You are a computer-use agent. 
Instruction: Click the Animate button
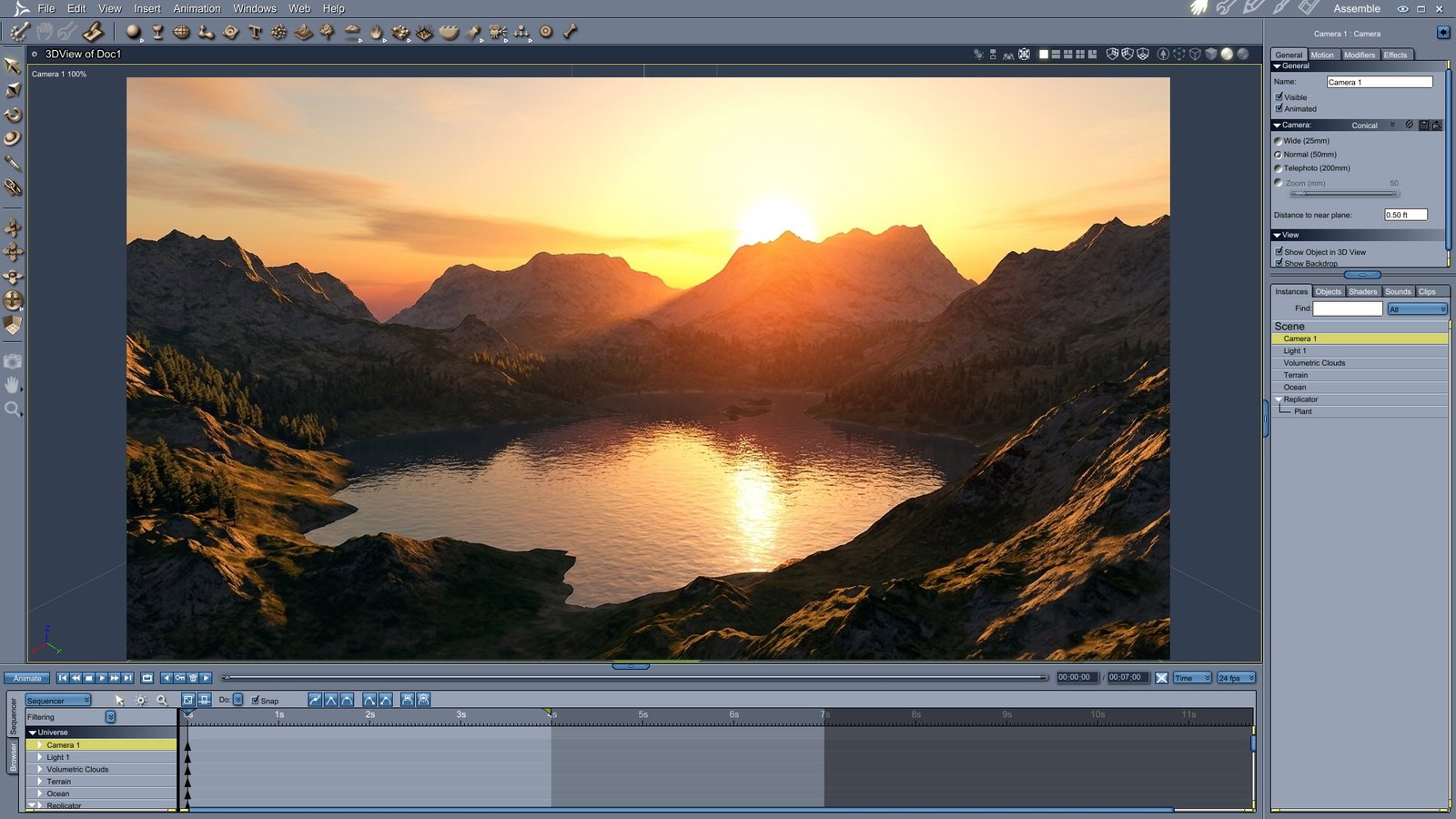click(26, 678)
